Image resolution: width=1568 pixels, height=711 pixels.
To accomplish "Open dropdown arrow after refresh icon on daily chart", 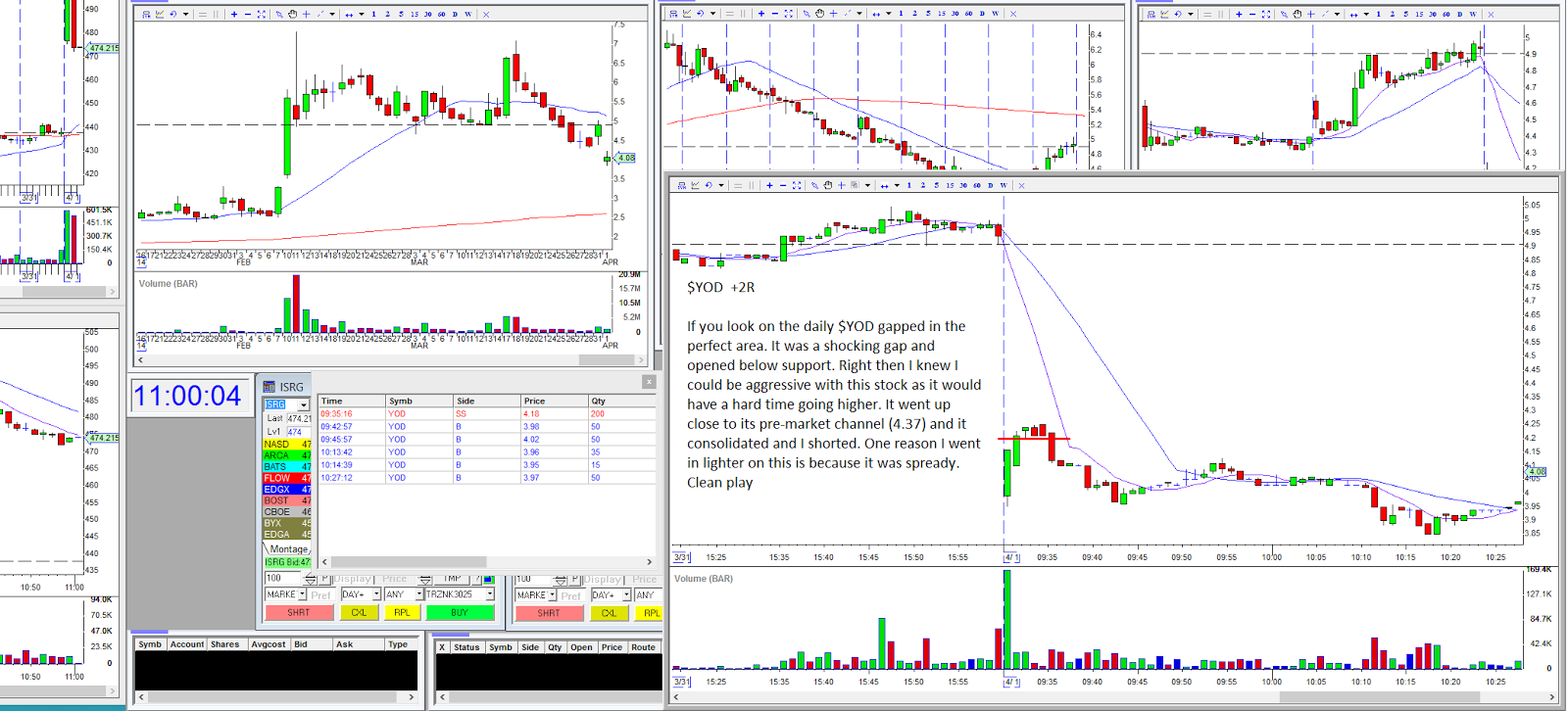I will pos(185,14).
